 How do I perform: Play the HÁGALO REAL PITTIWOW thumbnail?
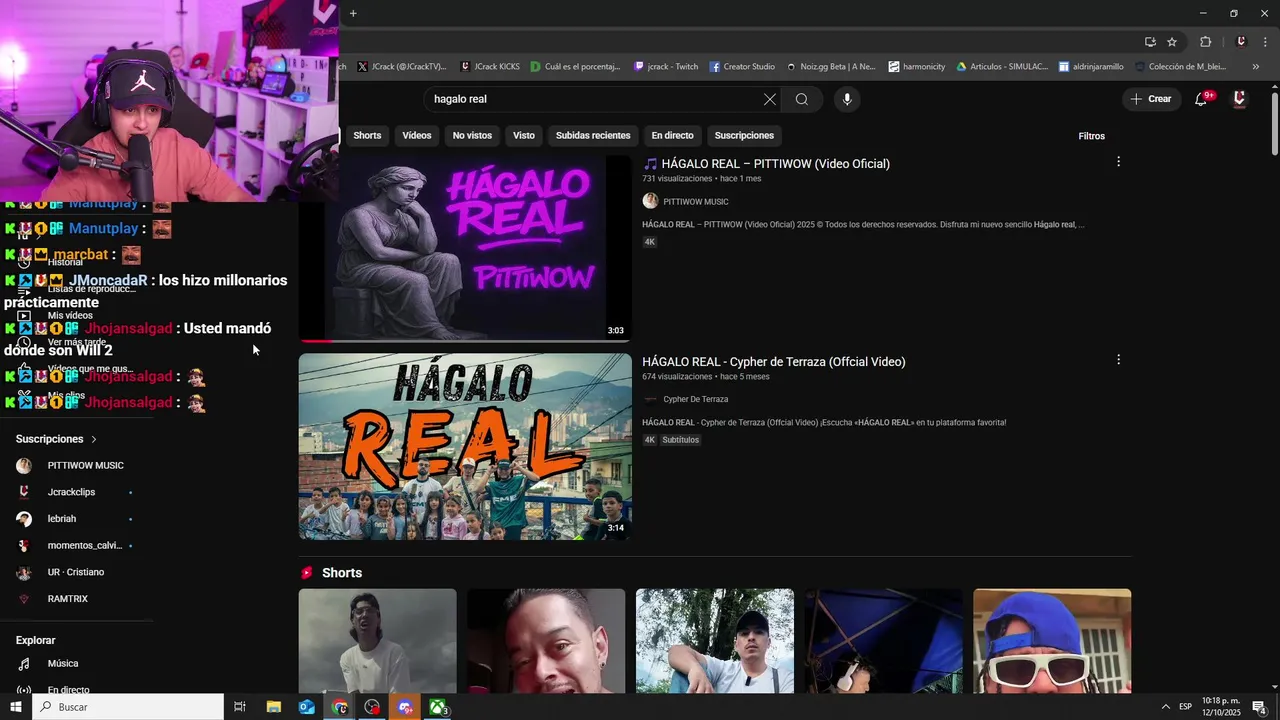[465, 248]
